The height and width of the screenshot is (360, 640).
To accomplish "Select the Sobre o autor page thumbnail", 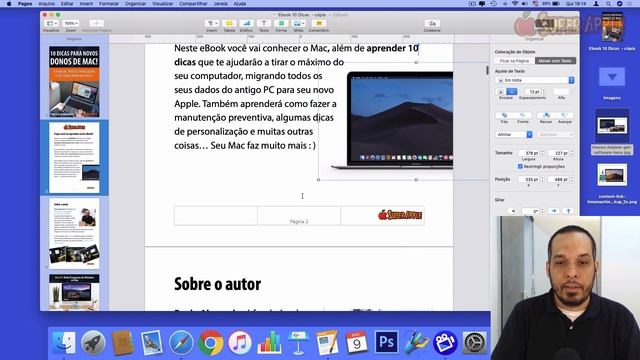I will 74,233.
